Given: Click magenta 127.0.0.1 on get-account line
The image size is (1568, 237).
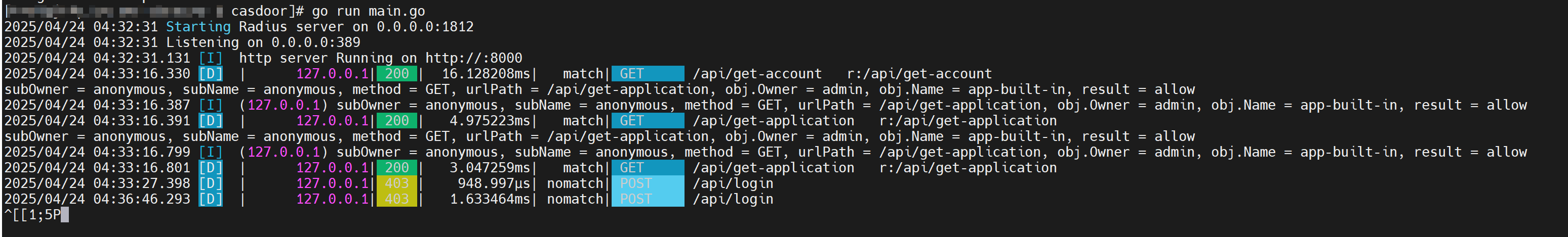Looking at the screenshot, I should [x=332, y=74].
